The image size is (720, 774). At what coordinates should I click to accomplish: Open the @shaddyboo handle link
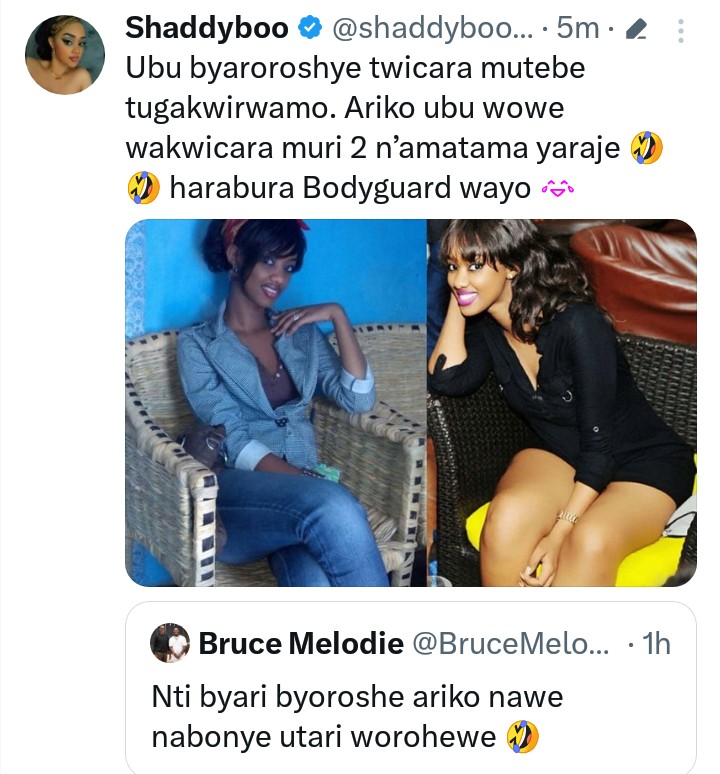click(433, 29)
